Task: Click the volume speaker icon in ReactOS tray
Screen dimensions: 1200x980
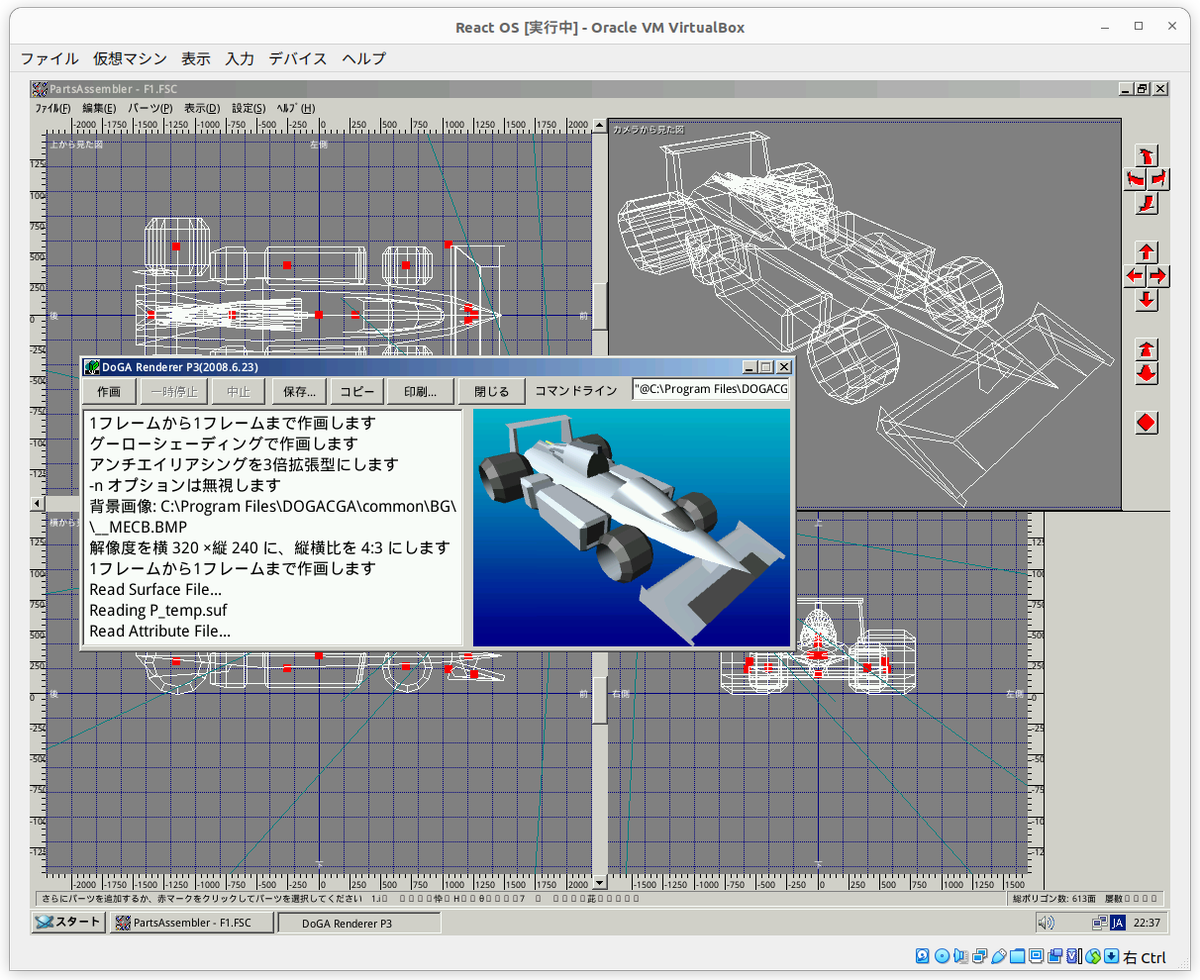Action: tap(1046, 922)
